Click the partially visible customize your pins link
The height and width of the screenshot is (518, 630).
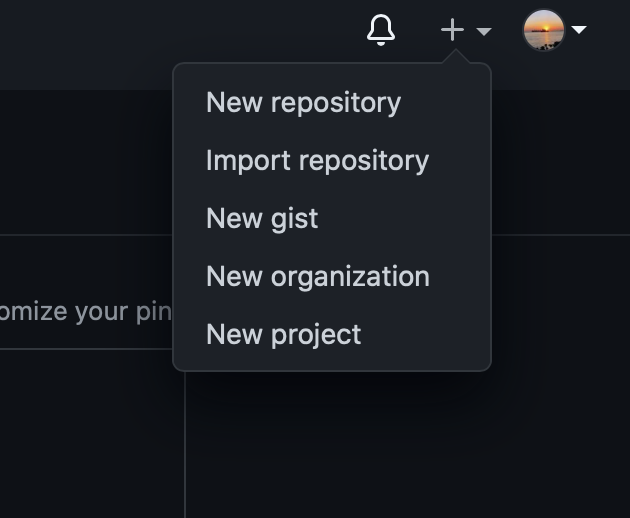point(86,312)
